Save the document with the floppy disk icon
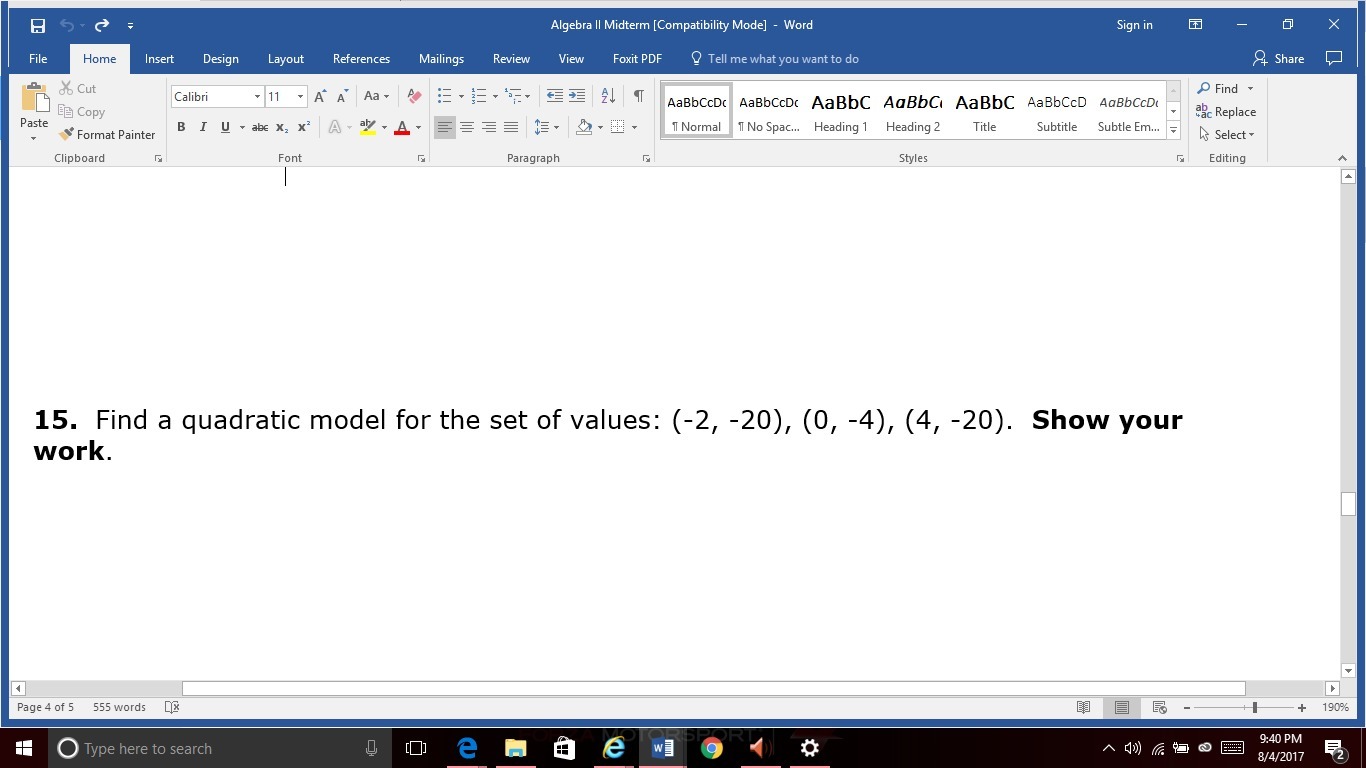This screenshot has width=1366, height=768. pyautogui.click(x=38, y=25)
